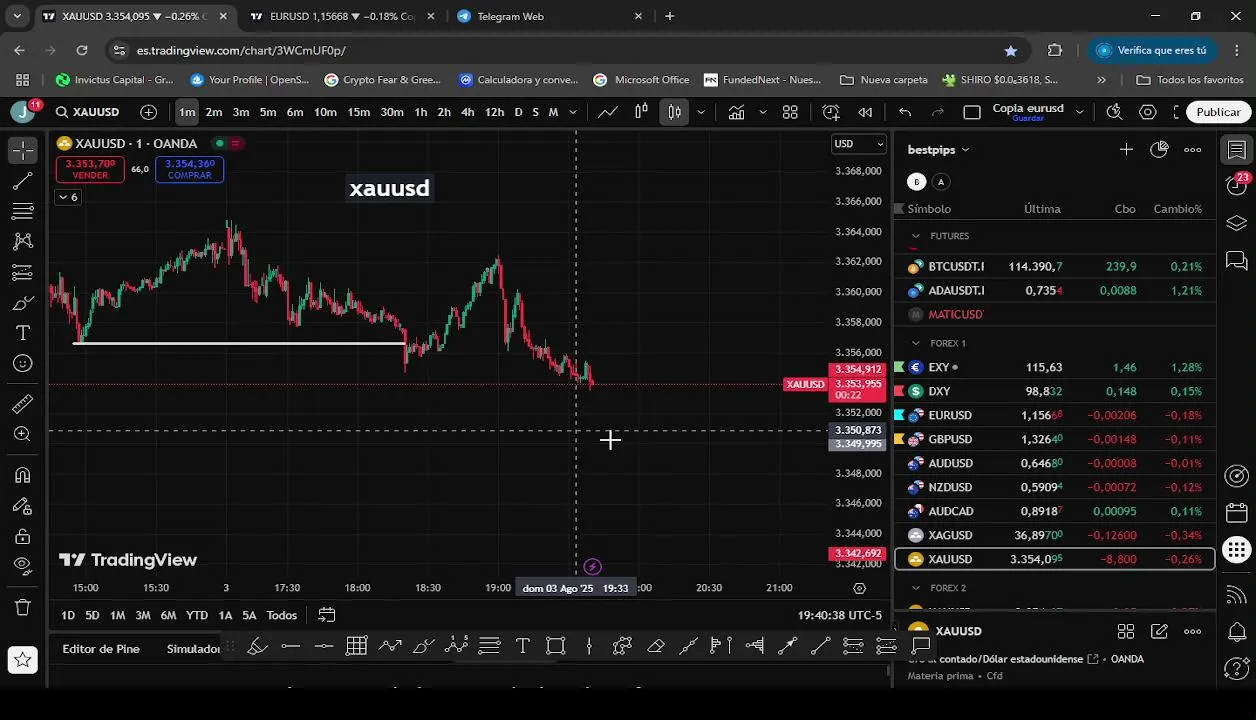The width and height of the screenshot is (1256, 720).
Task: Start bar replay mode
Action: pos(866,112)
